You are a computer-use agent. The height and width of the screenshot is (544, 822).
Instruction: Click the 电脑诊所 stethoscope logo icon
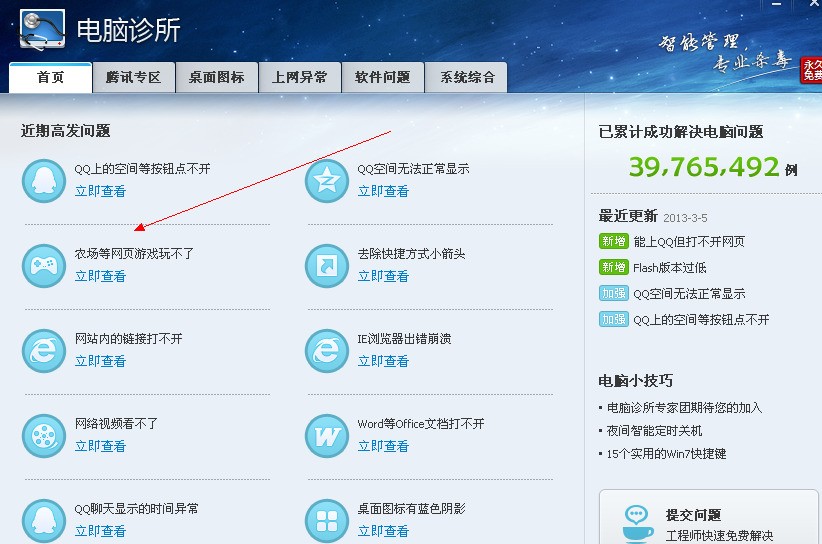coord(42,29)
